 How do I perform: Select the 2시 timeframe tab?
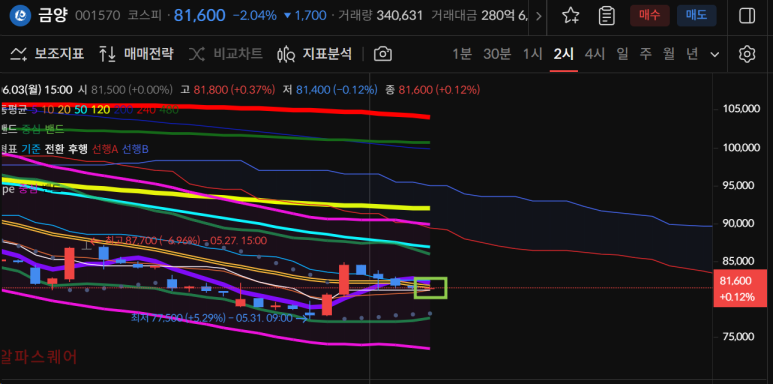click(563, 54)
